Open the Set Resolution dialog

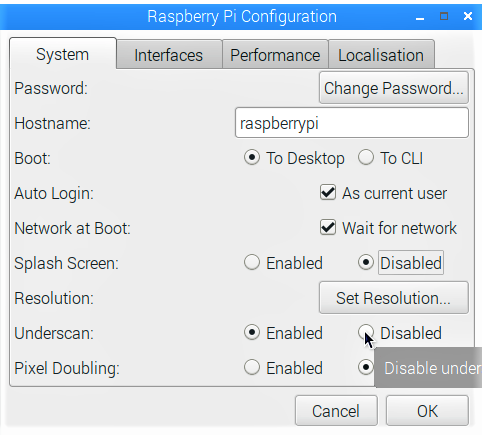(x=394, y=298)
